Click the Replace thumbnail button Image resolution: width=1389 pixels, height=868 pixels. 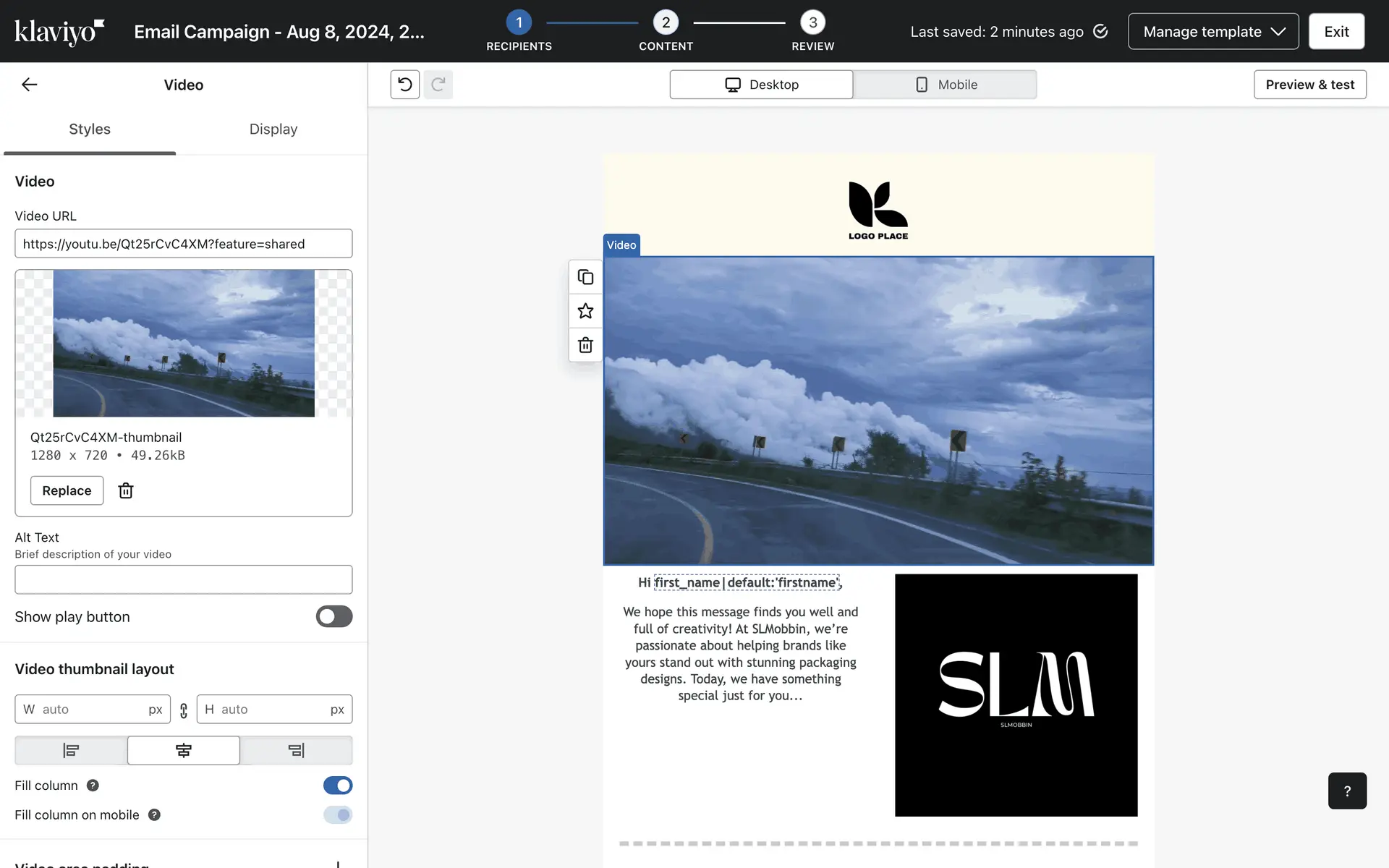coord(67,490)
